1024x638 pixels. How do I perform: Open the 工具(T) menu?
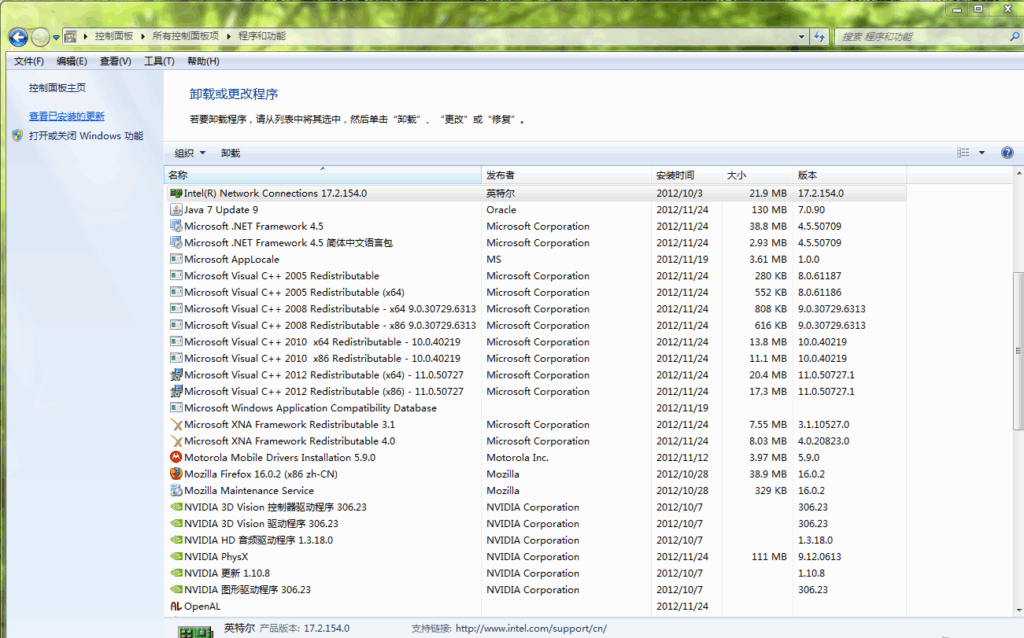[x=159, y=61]
